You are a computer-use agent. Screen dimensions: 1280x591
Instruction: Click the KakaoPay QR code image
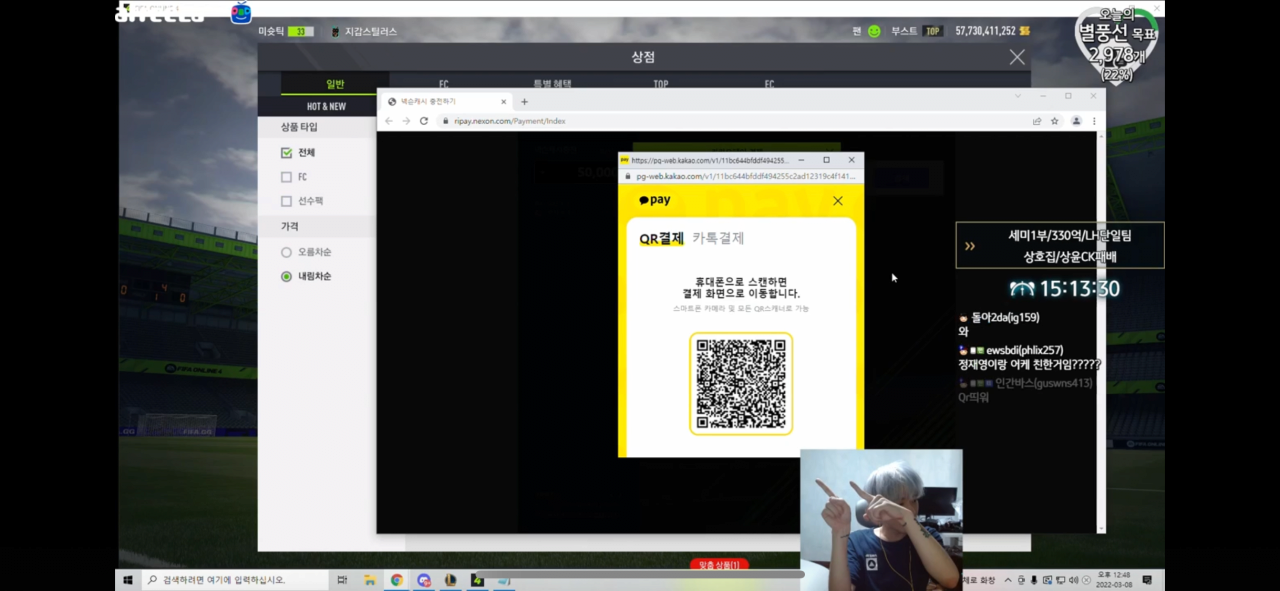pos(741,384)
